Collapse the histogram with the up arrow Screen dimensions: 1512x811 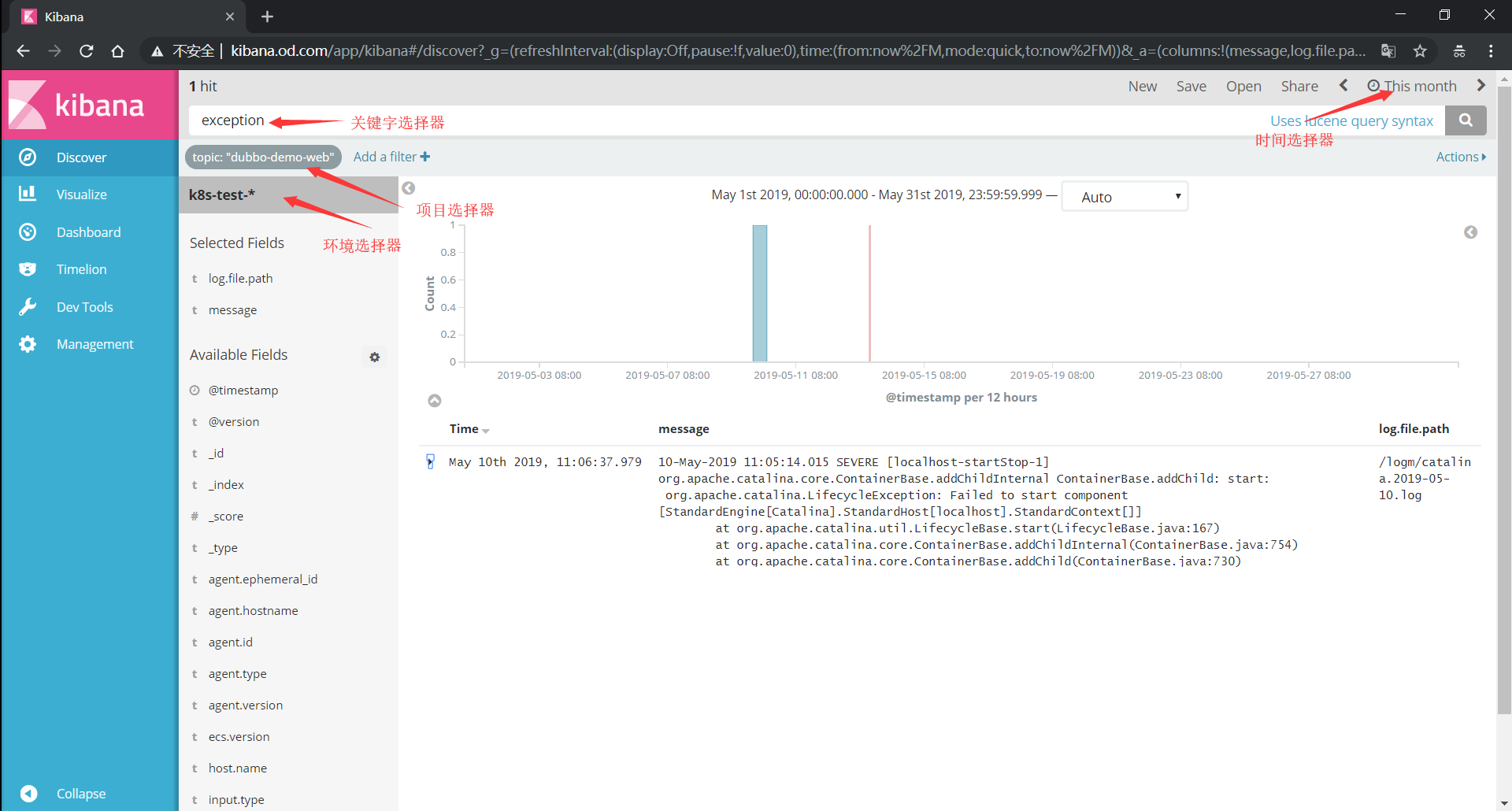435,401
